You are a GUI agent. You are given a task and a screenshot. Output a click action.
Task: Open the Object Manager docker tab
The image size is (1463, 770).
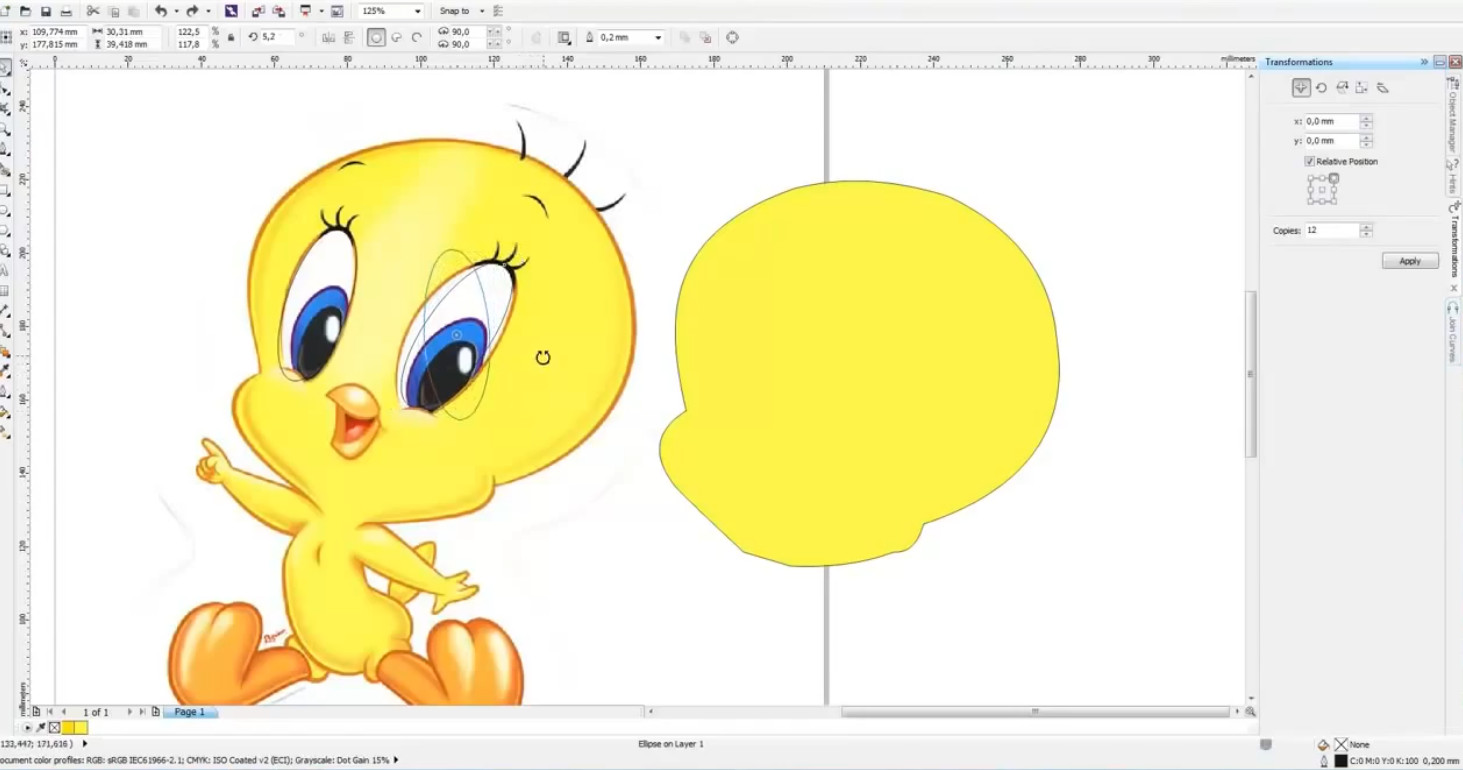click(x=1454, y=117)
